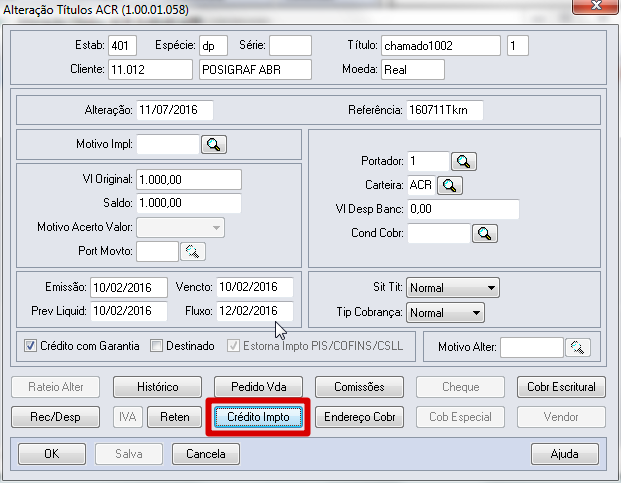Open the Comissões button
This screenshot has height=483, width=621.
click(359, 387)
